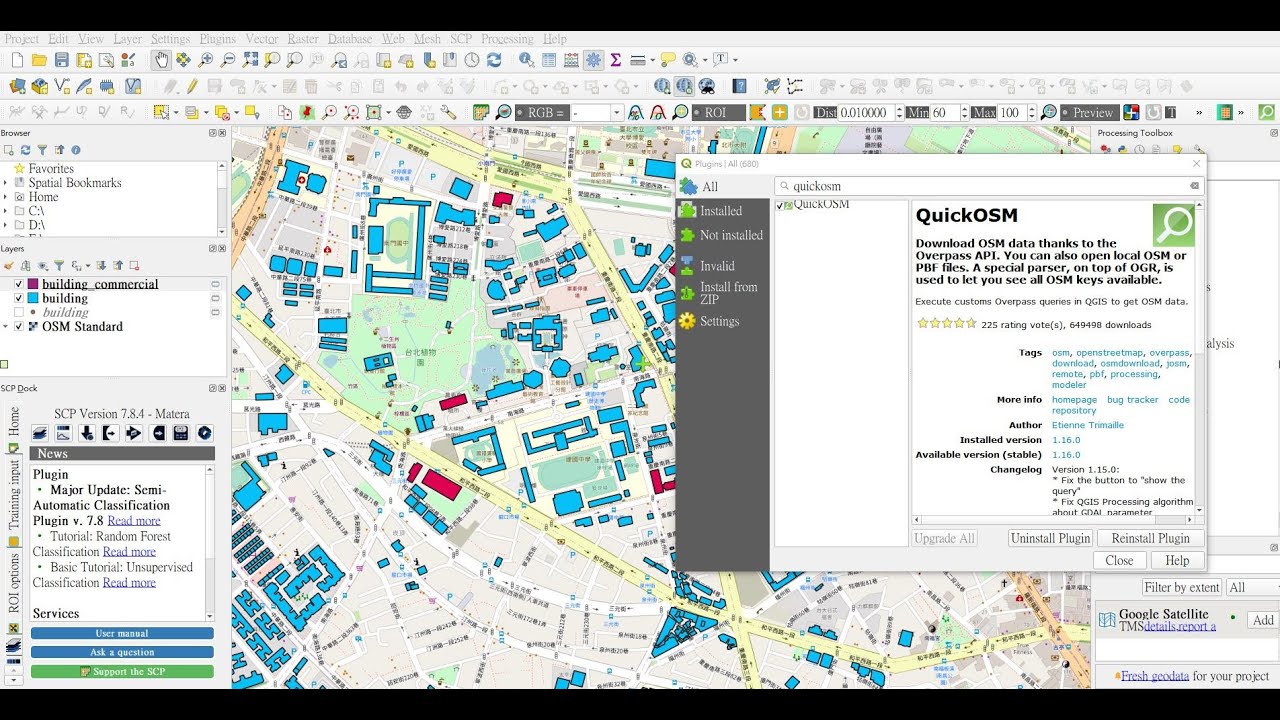Open the Plugins menu

[x=218, y=39]
